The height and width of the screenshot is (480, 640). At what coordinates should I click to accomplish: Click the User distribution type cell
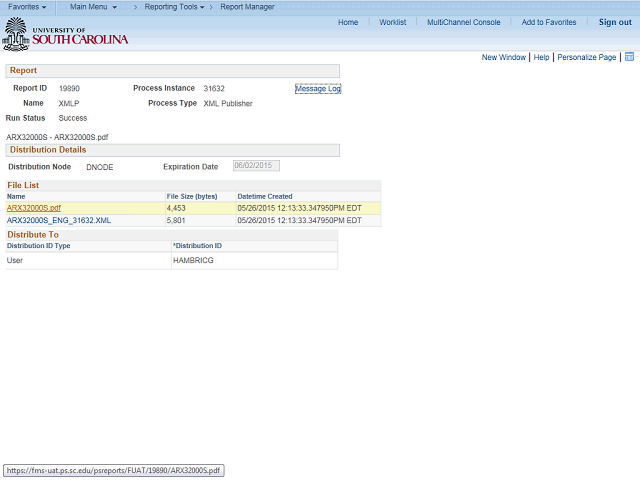coord(88,260)
